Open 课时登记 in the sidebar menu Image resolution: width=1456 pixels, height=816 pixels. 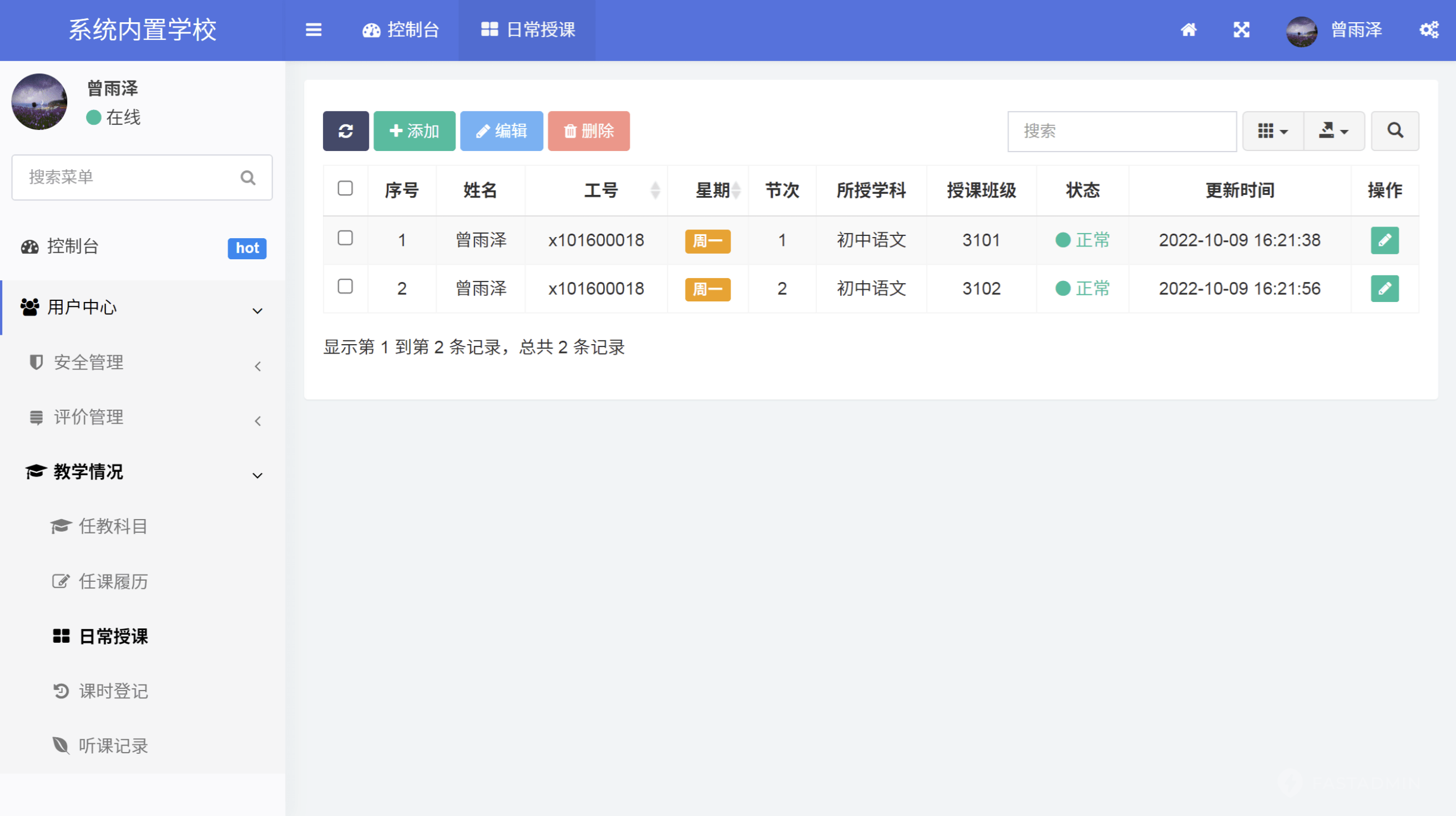point(113,691)
